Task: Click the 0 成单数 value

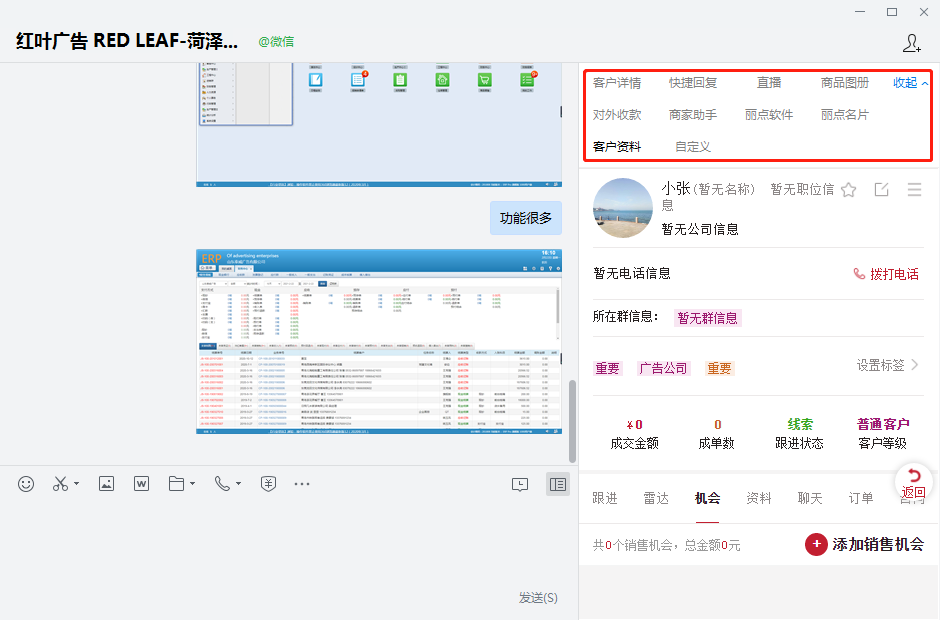Action: point(717,425)
